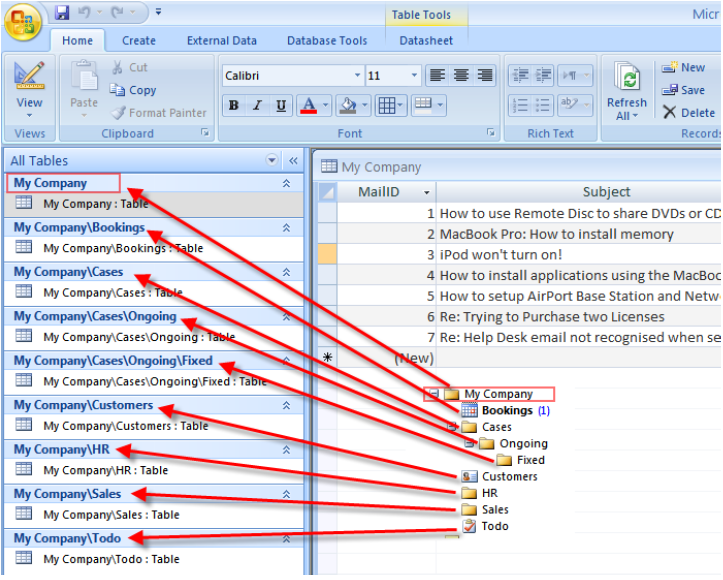Open the View dropdown in Views group
The width and height of the screenshot is (723, 580).
29,113
